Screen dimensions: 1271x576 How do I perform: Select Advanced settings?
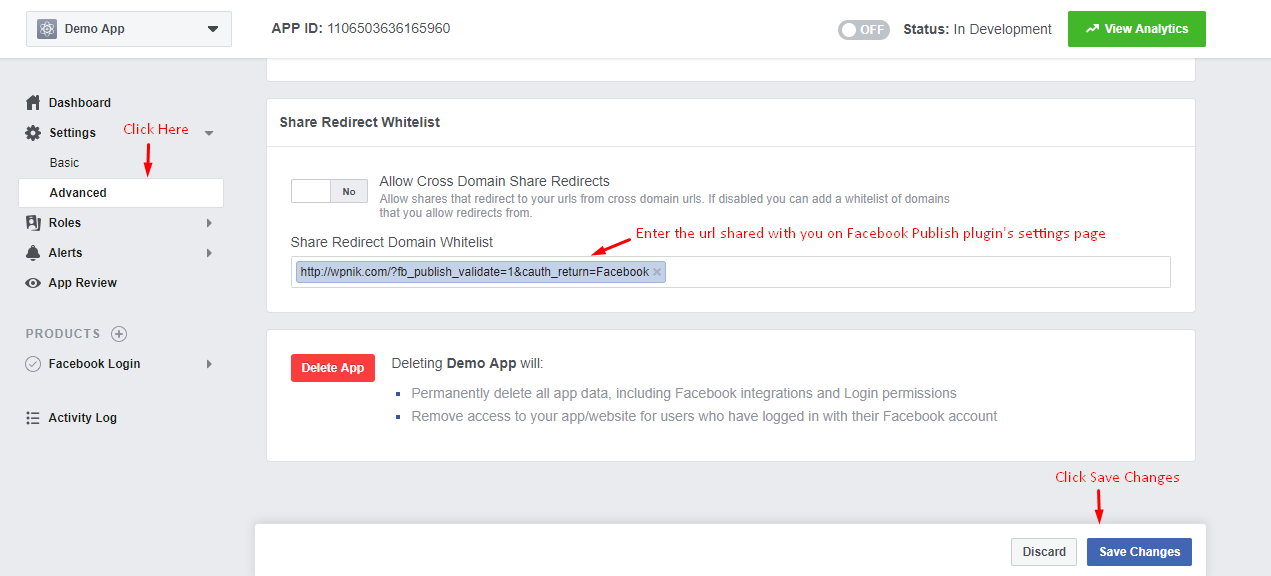(121, 193)
